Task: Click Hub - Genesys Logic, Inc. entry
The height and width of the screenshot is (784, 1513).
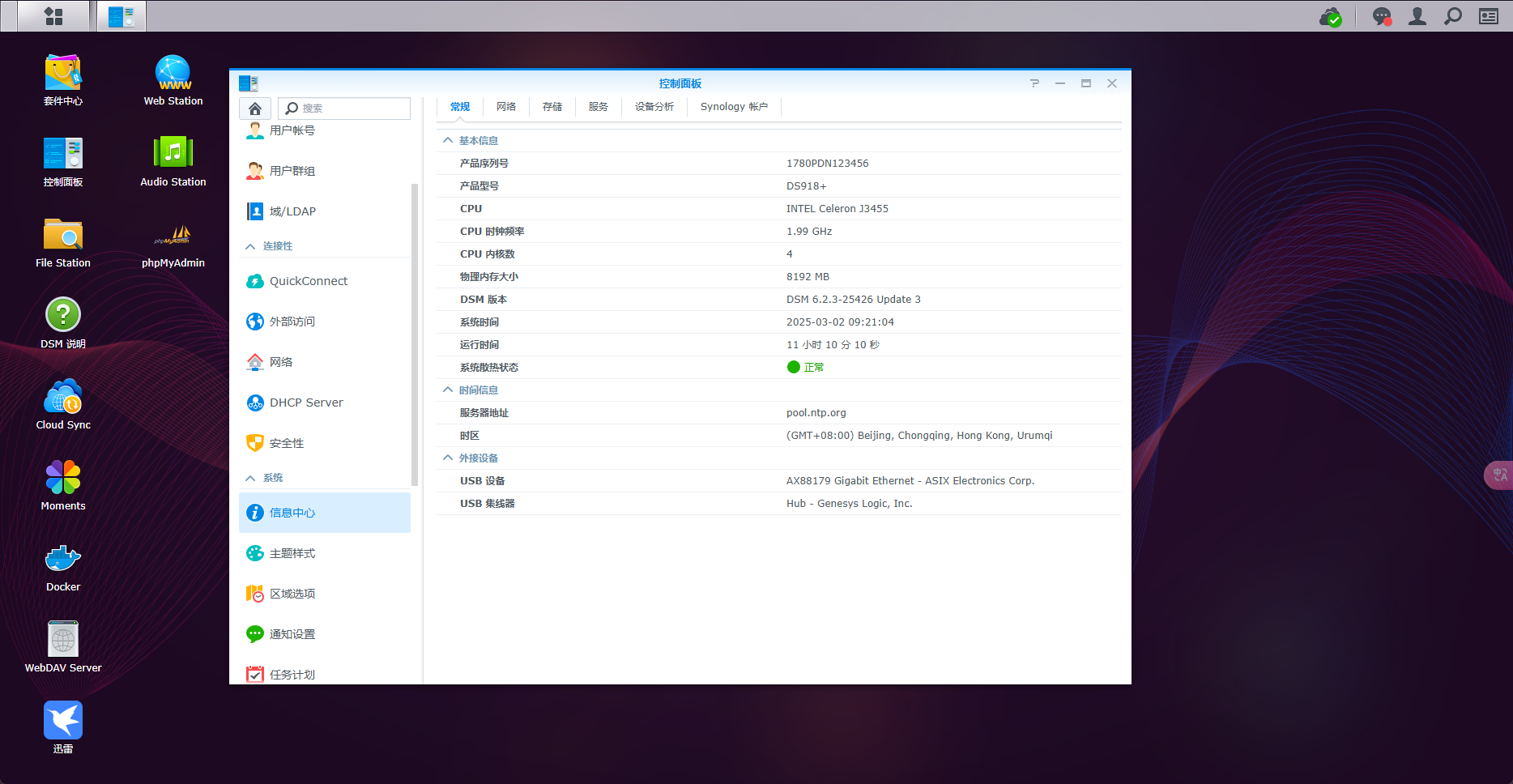Action: 850,504
